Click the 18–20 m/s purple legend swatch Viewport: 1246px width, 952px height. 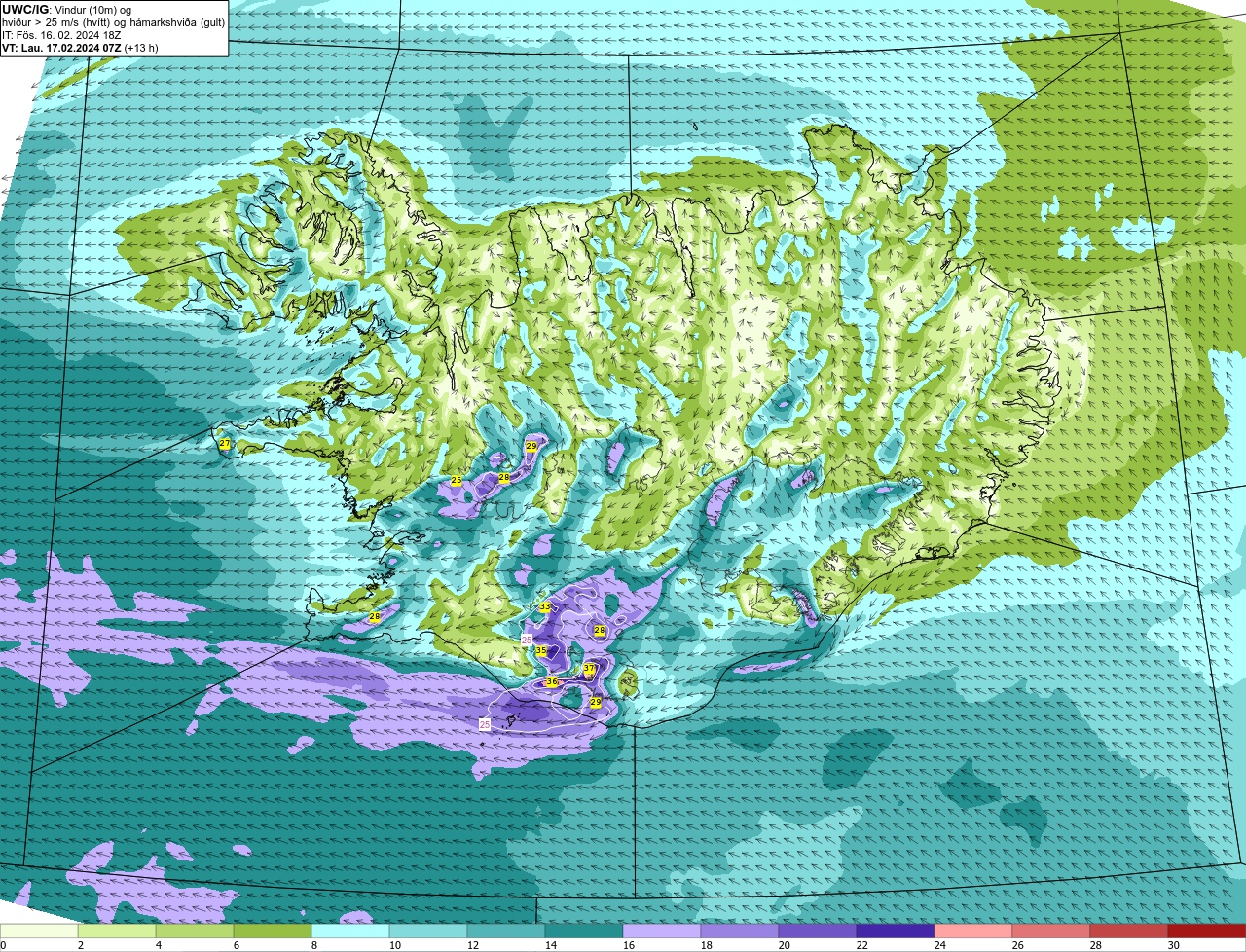tap(740, 931)
